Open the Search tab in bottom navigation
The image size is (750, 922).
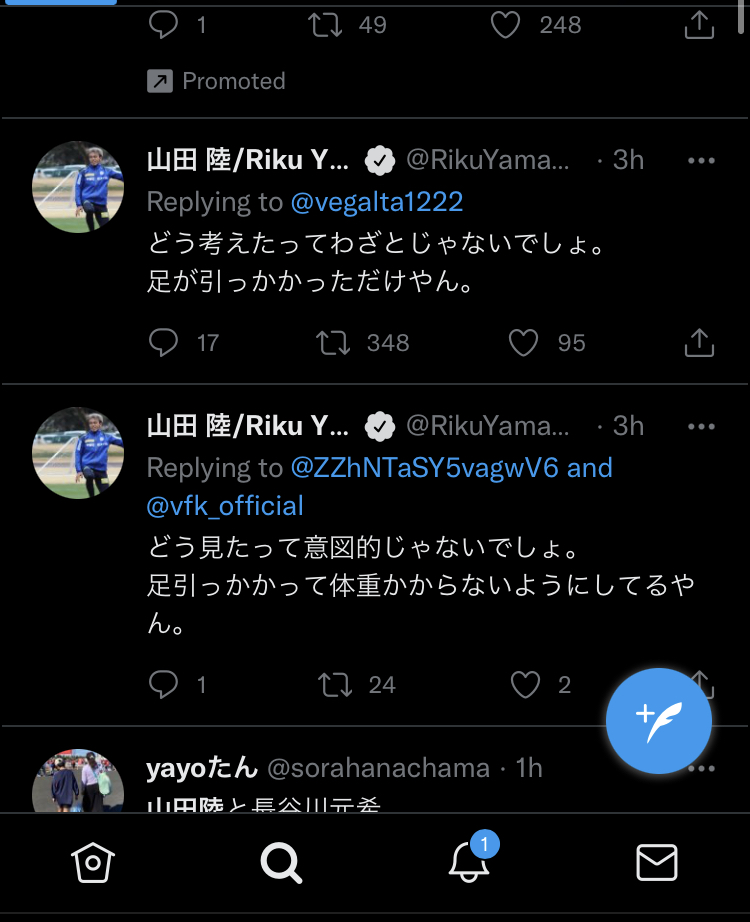(x=281, y=862)
